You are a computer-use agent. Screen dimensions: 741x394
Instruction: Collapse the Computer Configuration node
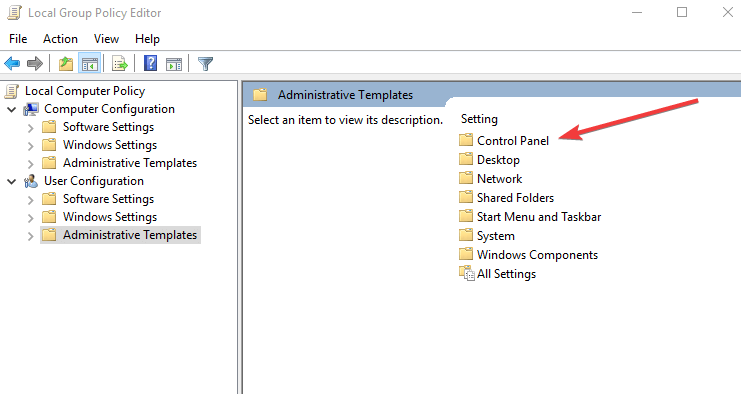point(12,110)
